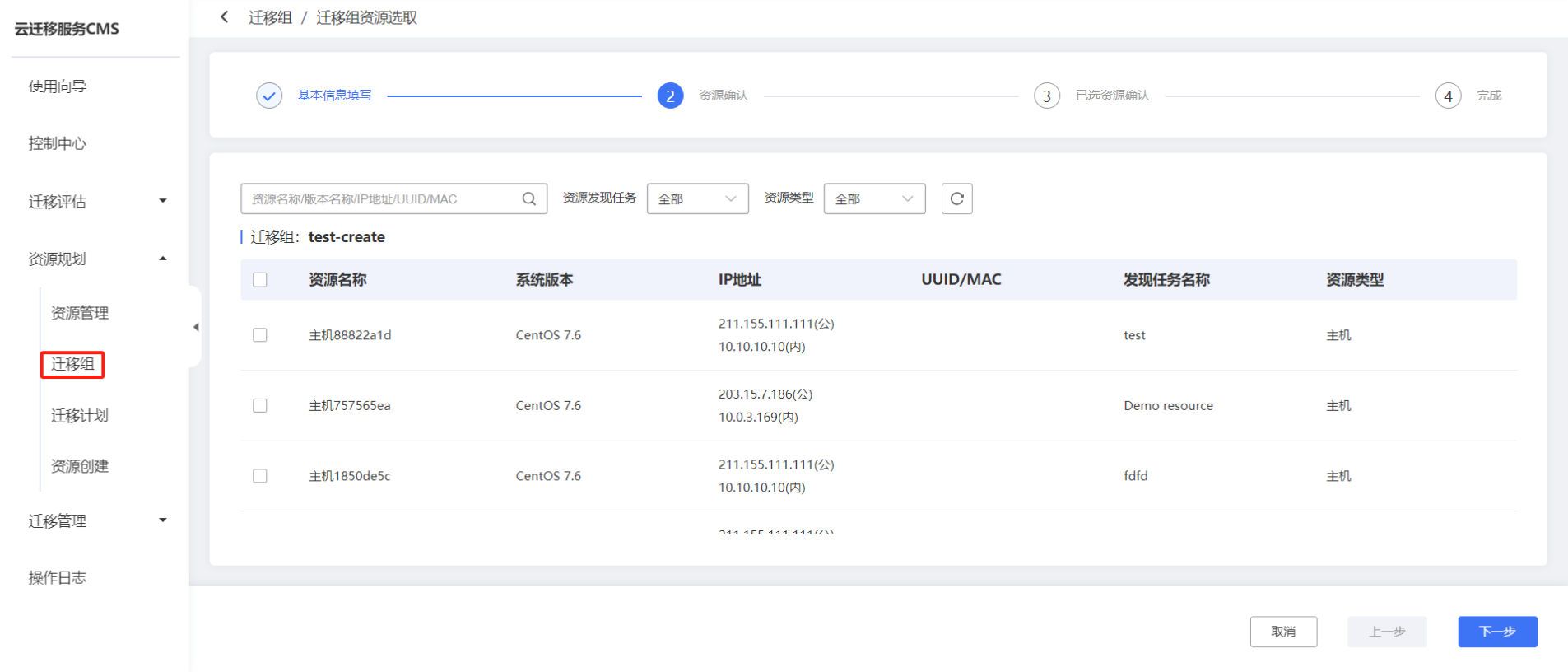Viewport: 1568px width, 672px height.
Task: Click the resource name 主机88822a1d
Action: (350, 335)
